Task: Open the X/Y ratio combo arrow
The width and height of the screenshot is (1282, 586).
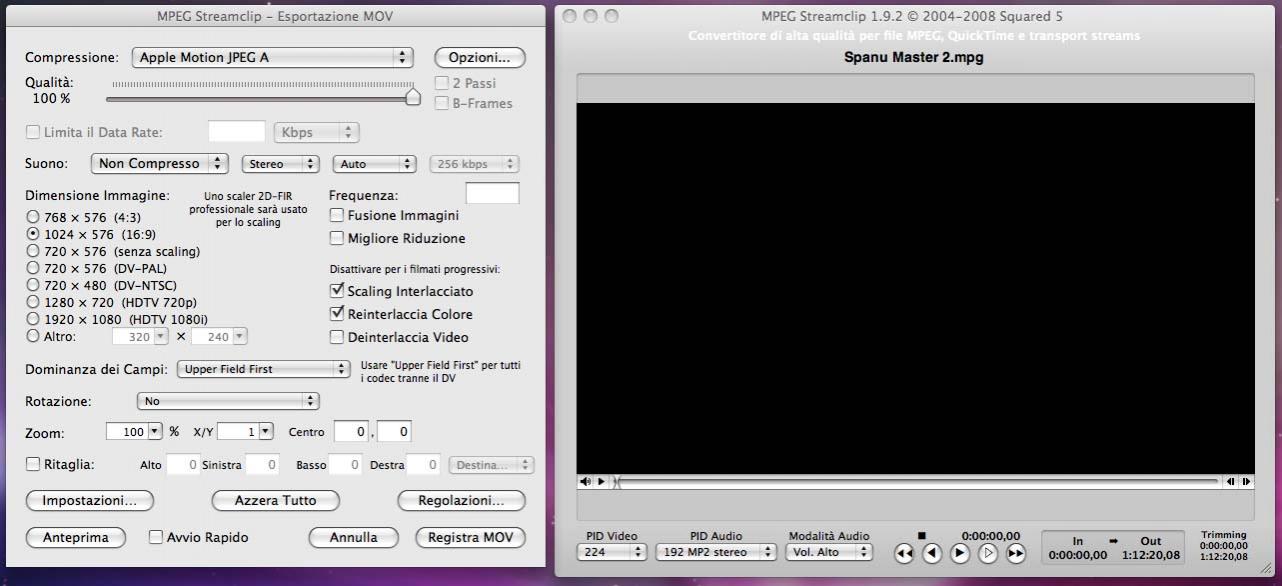Action: [265, 432]
